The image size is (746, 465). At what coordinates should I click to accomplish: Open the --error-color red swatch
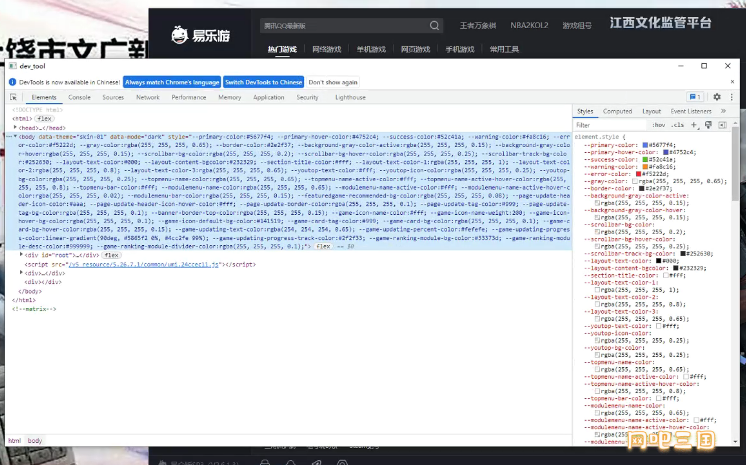(x=638, y=174)
